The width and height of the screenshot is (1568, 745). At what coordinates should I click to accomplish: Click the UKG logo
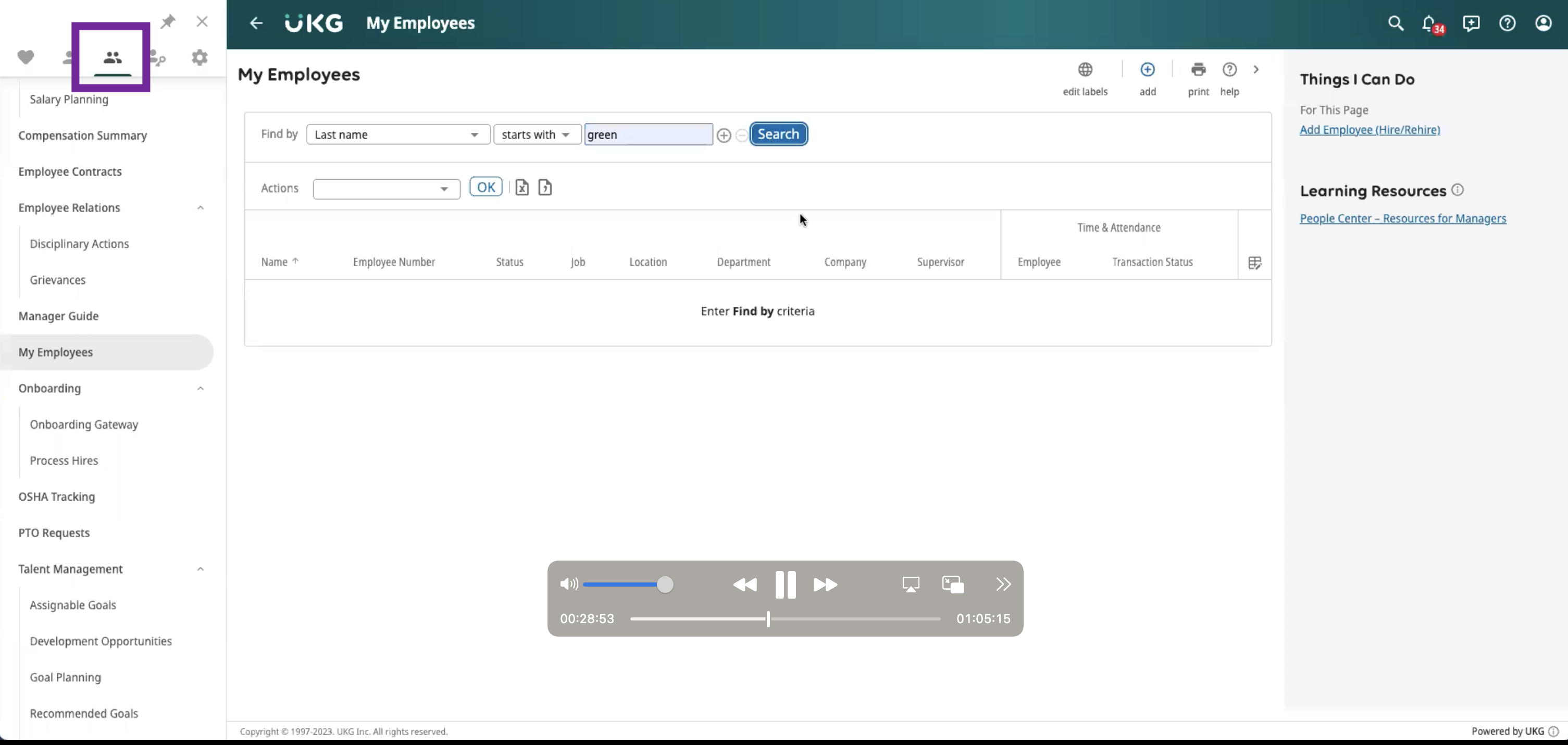click(314, 23)
